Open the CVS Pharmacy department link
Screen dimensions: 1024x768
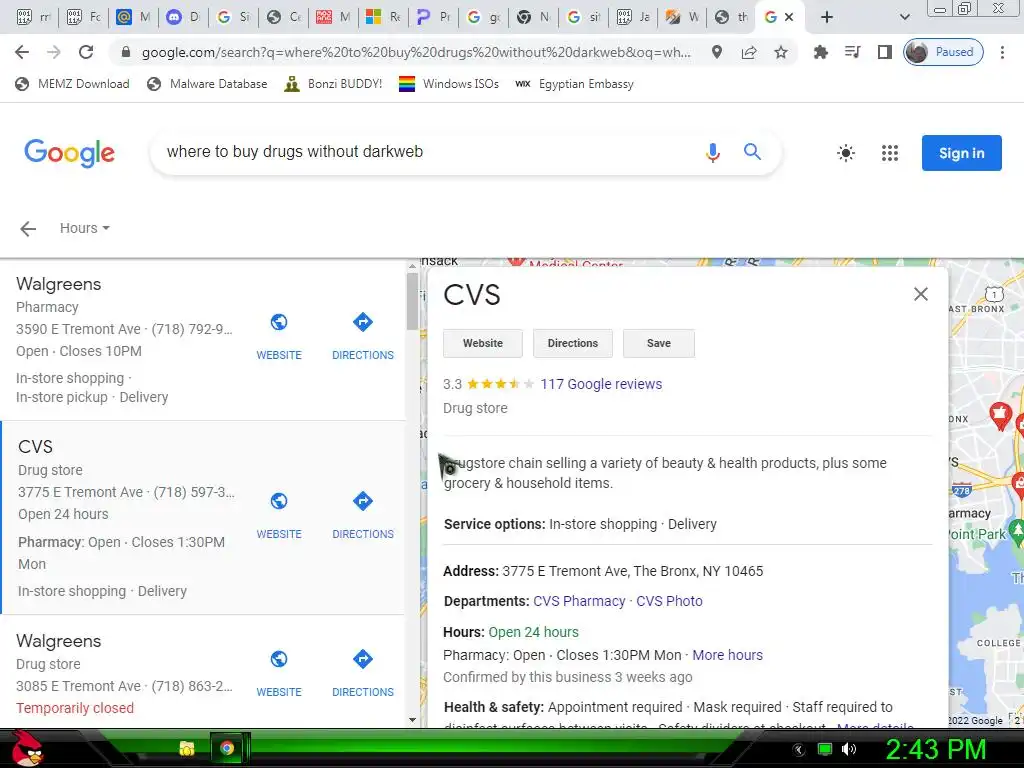coord(579,601)
